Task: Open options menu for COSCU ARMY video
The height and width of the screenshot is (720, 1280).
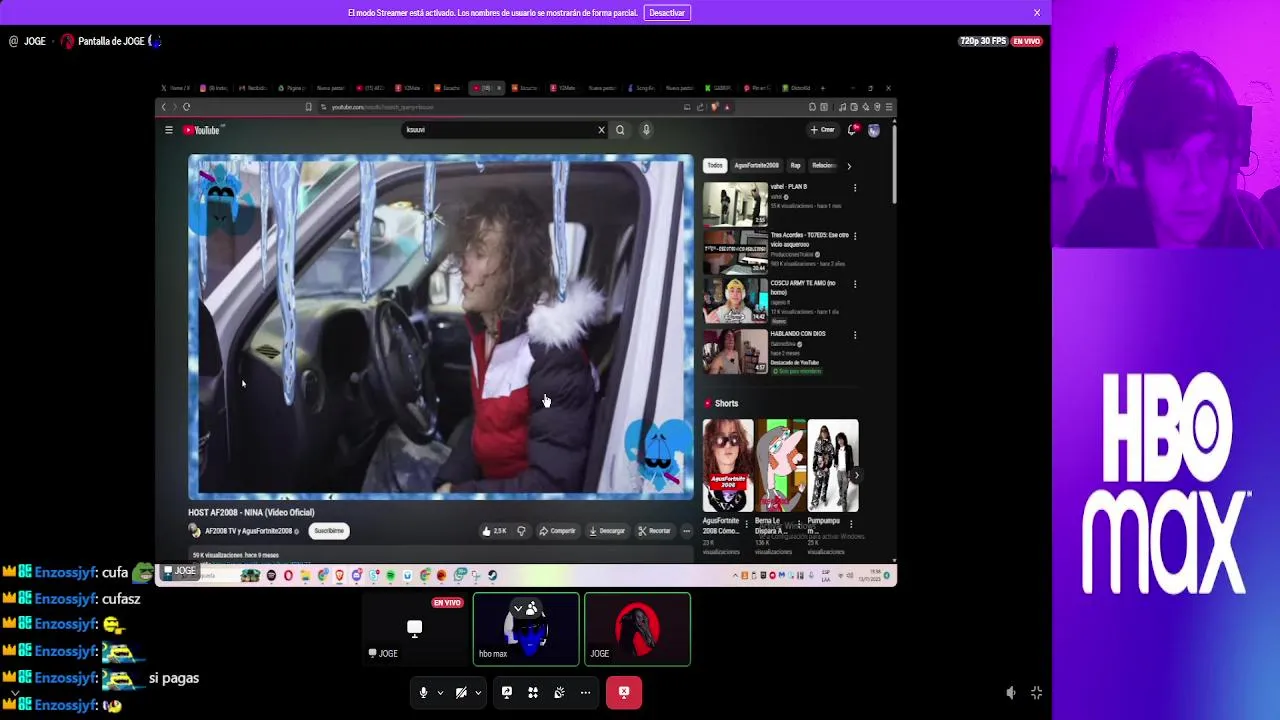Action: click(855, 284)
